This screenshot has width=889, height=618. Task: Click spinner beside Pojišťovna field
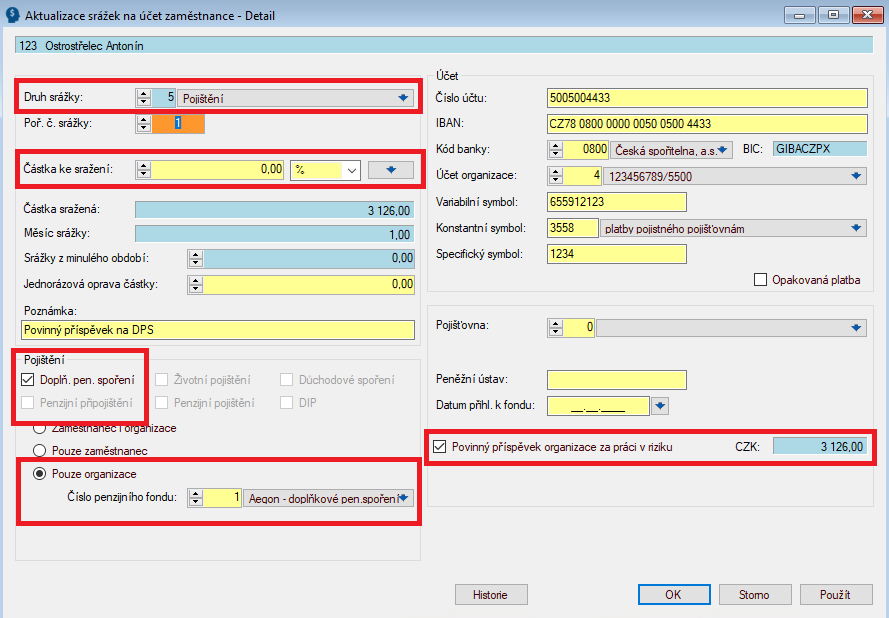pos(557,327)
